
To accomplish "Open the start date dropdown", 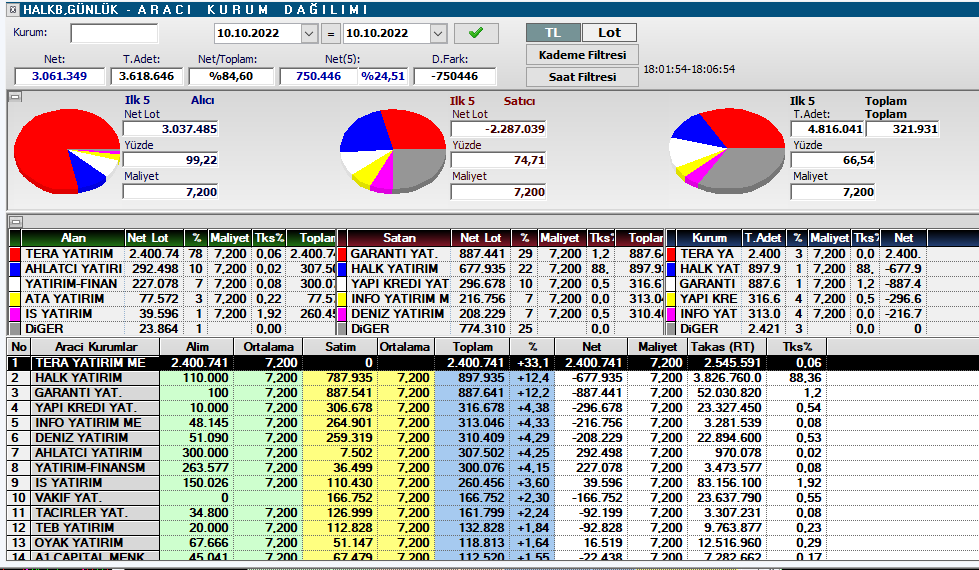I will click(x=309, y=33).
